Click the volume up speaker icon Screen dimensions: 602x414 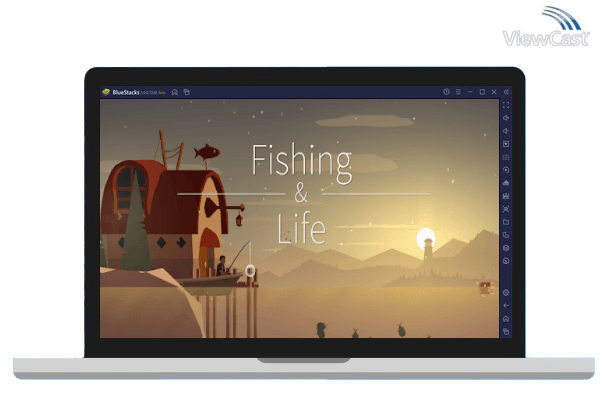(506, 118)
